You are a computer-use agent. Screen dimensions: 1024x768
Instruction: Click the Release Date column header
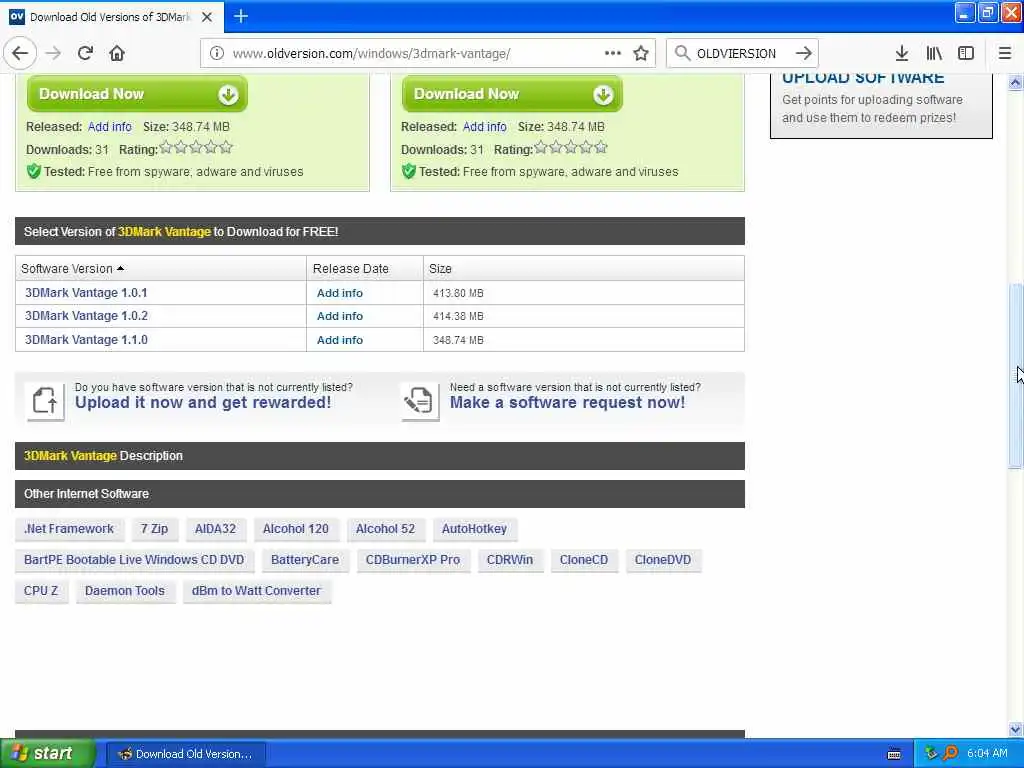coord(364,268)
